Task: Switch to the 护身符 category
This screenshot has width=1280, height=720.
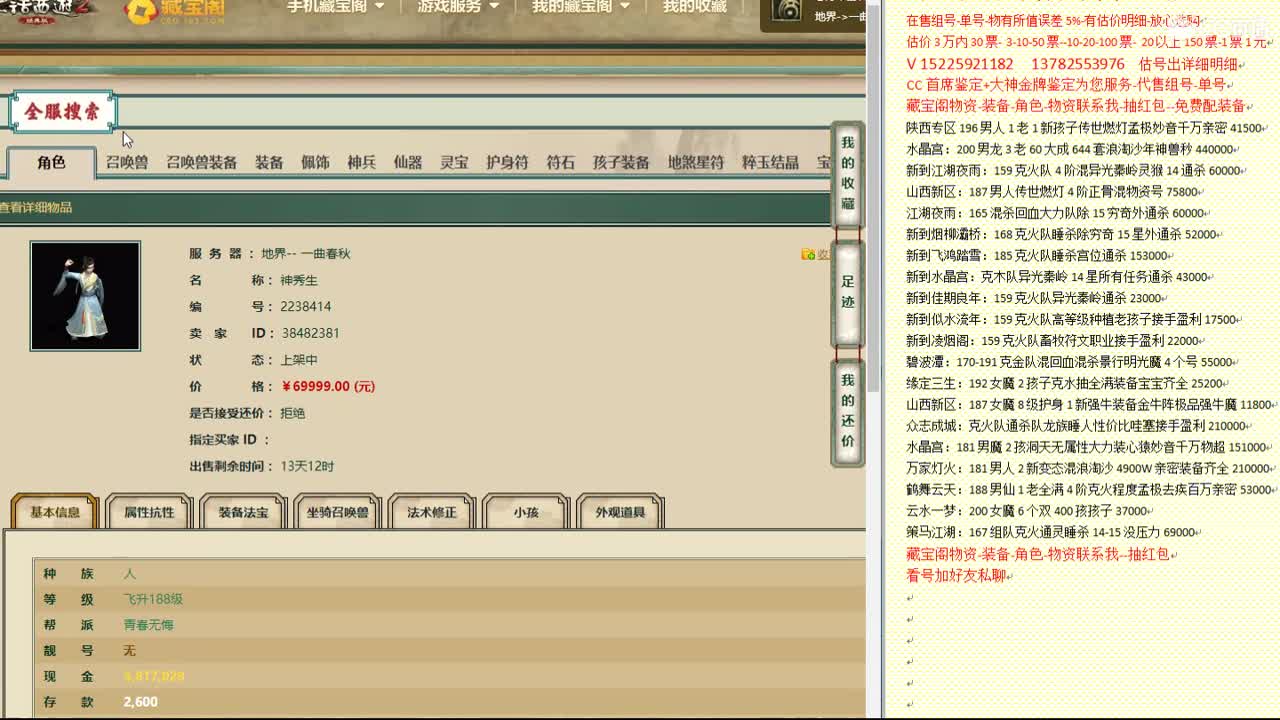Action: click(x=507, y=162)
